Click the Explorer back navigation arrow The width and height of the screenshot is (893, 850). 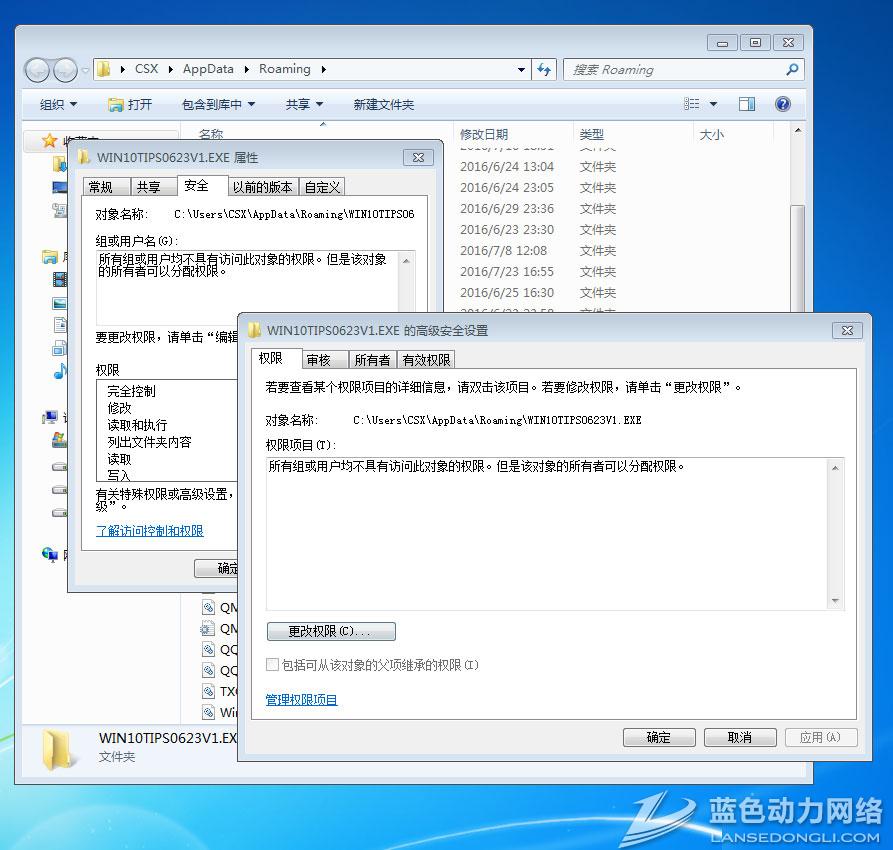coord(37,70)
